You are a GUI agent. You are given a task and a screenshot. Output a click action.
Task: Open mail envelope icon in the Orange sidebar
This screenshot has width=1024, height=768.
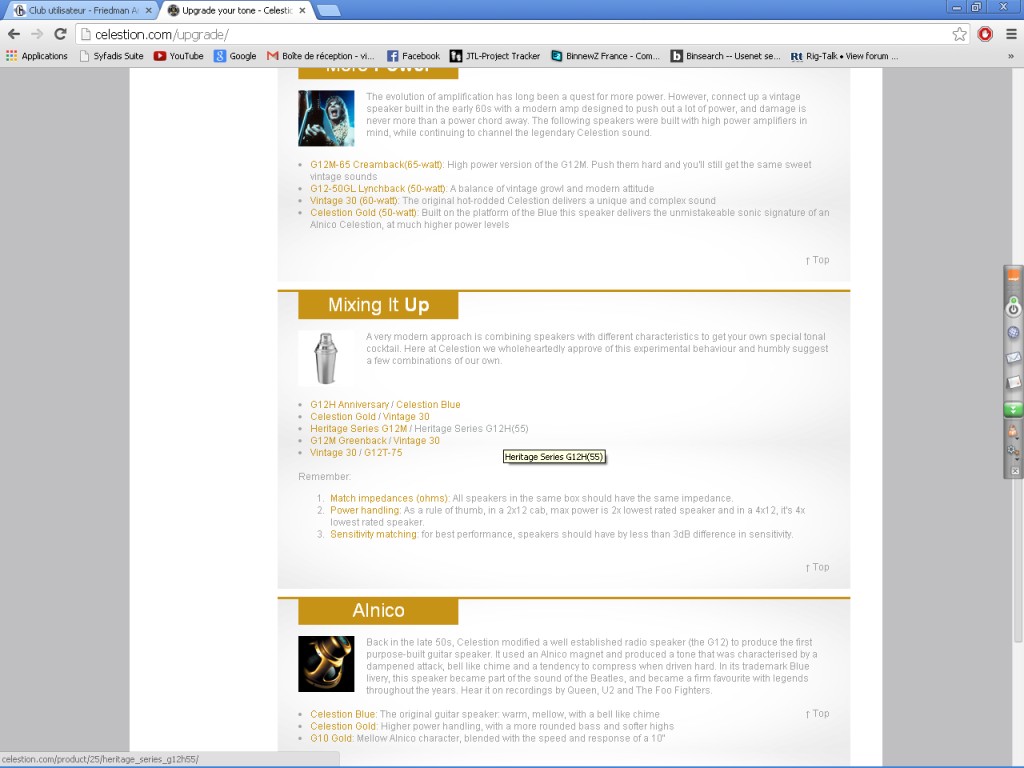point(1013,358)
